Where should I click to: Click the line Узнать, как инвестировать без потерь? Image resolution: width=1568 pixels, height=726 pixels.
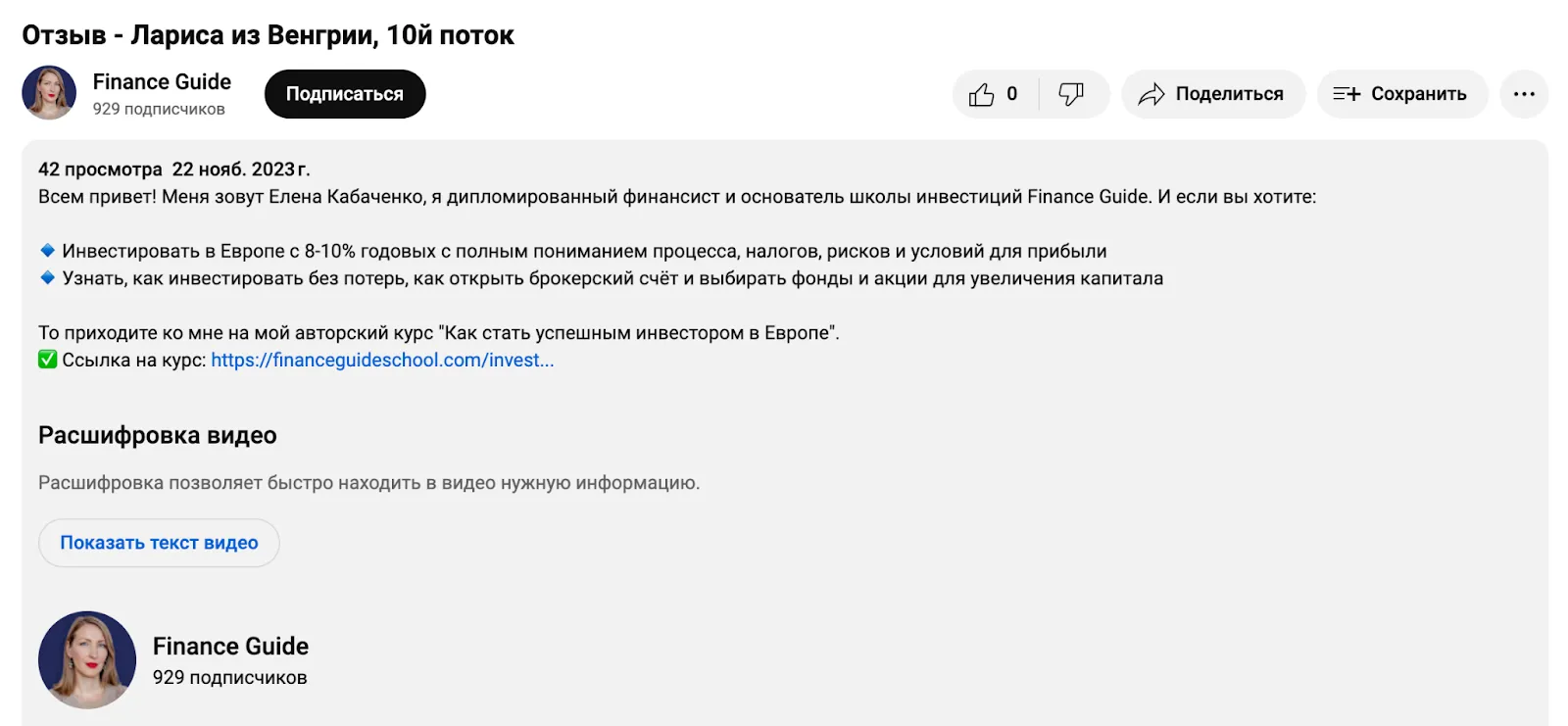pos(612,278)
